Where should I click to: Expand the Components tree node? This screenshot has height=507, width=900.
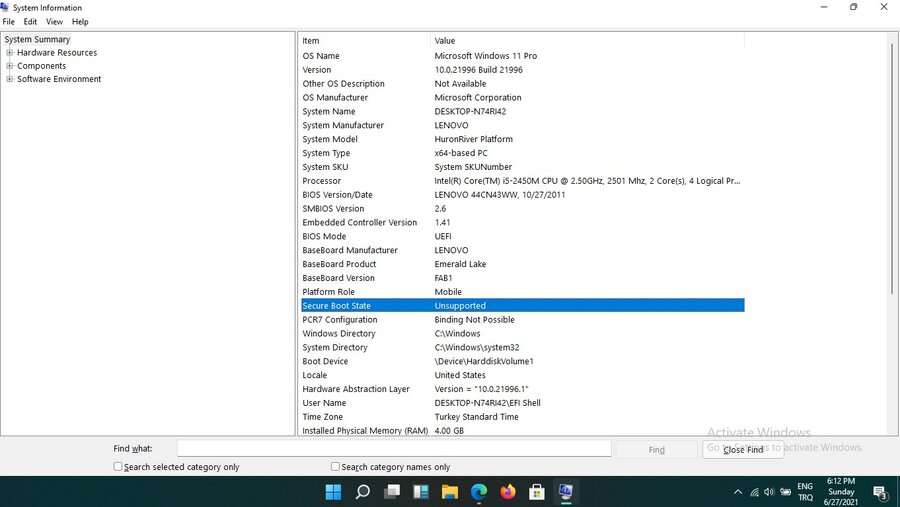10,66
